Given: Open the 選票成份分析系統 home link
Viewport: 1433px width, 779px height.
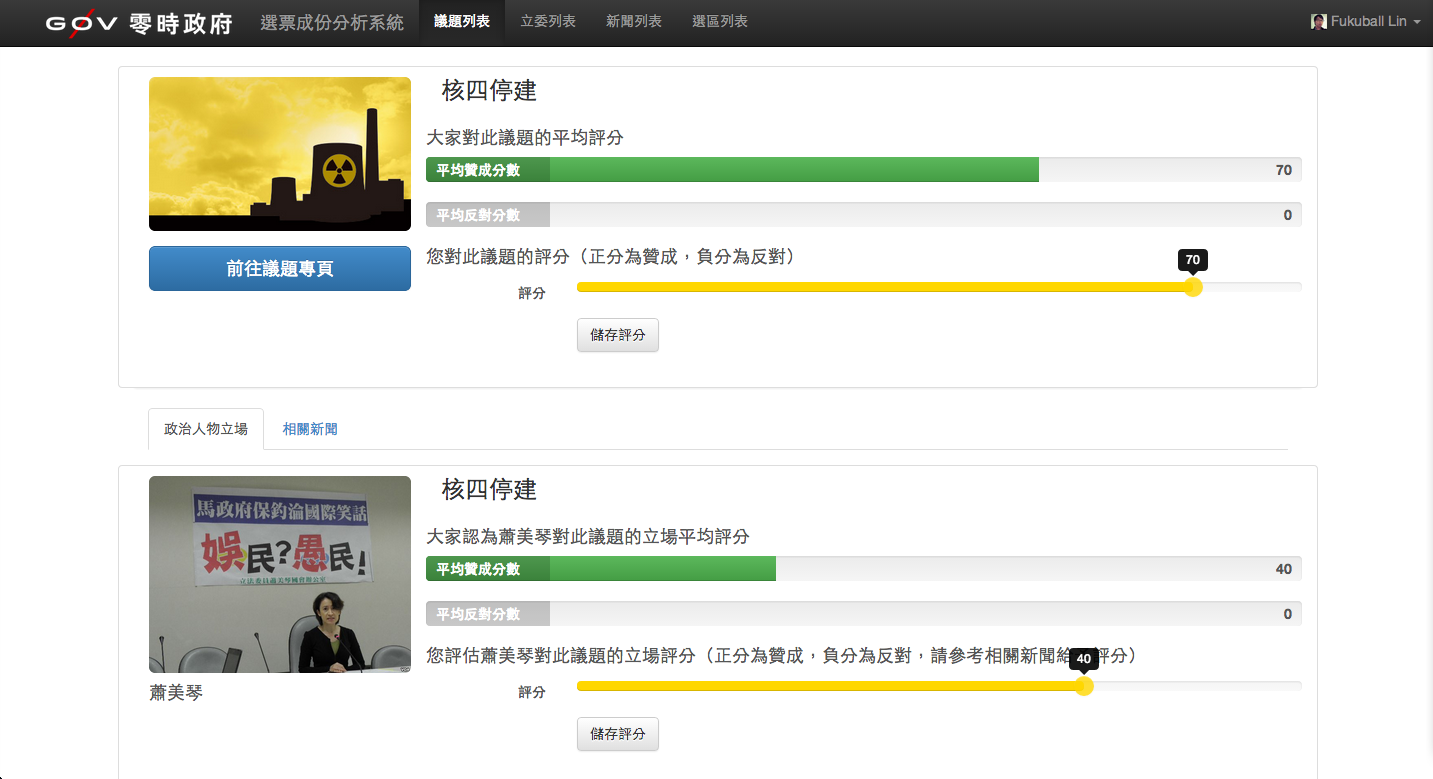Looking at the screenshot, I should (x=332, y=22).
